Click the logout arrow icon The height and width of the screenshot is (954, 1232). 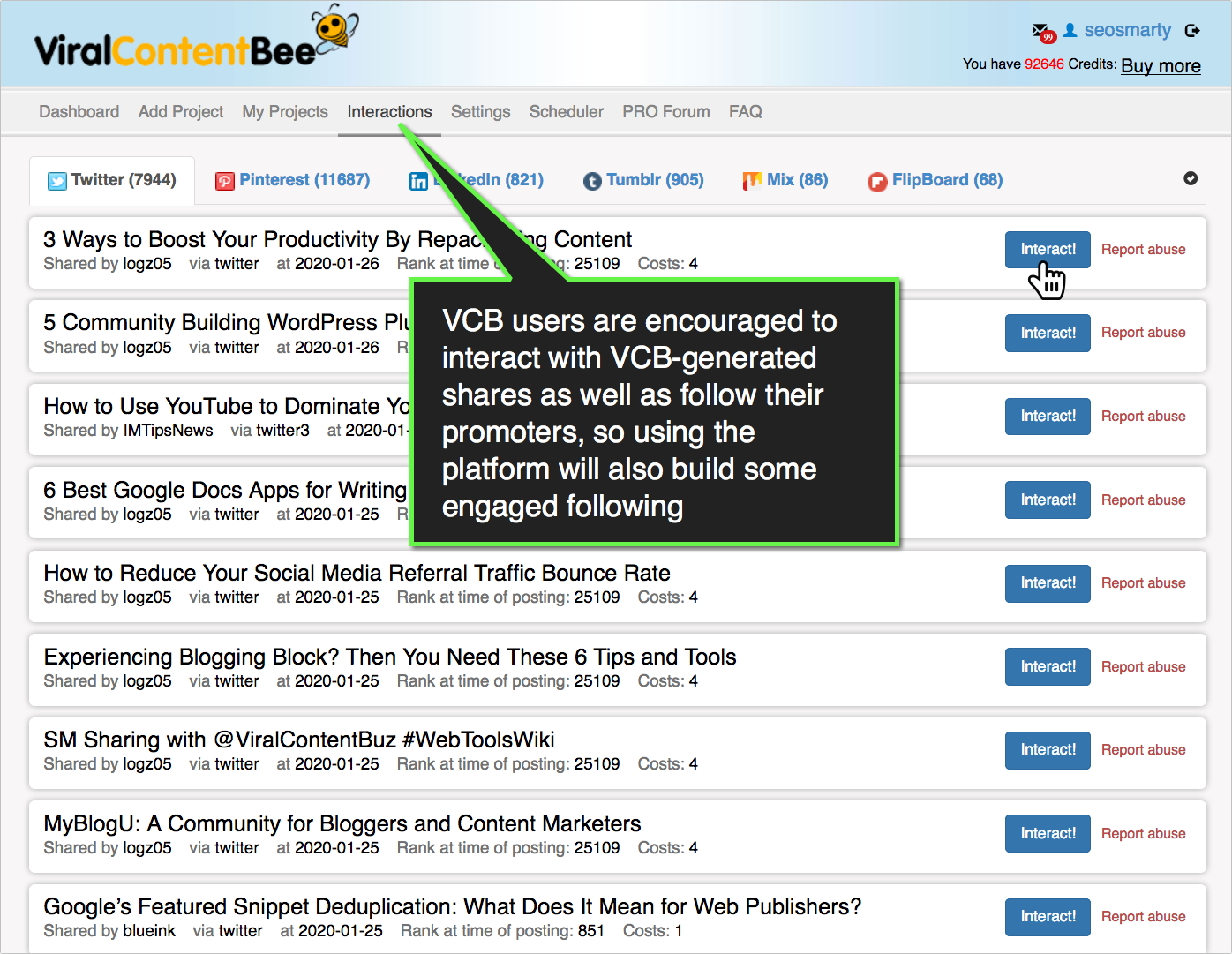pyautogui.click(x=1192, y=31)
